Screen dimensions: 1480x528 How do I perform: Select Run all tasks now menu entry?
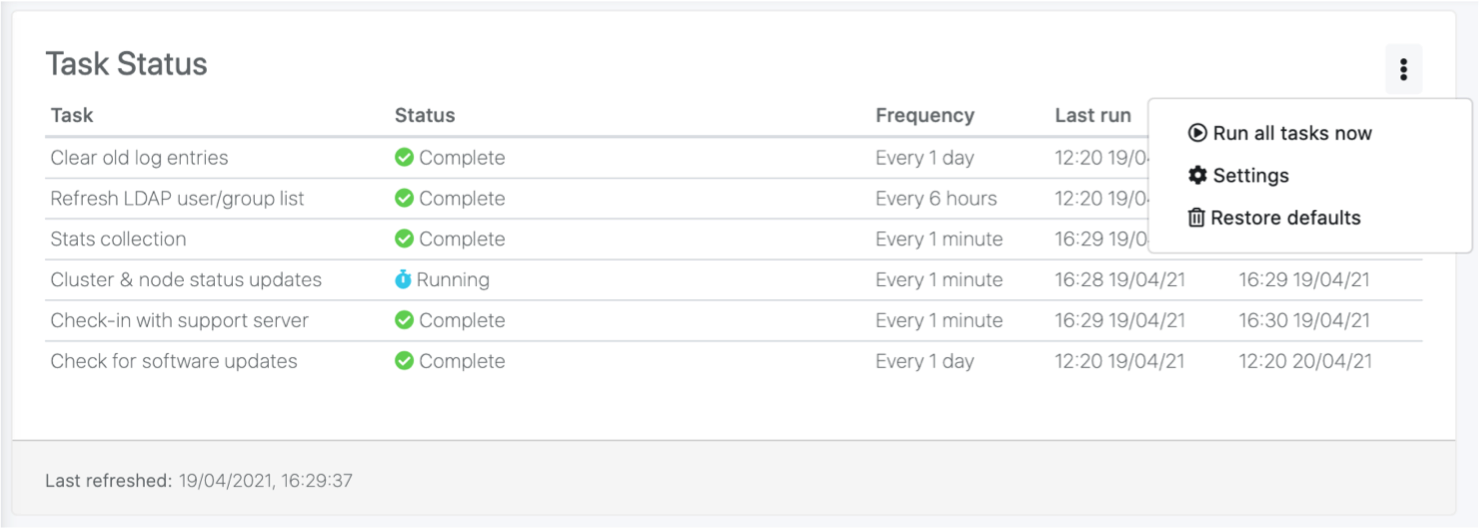(x=1291, y=133)
